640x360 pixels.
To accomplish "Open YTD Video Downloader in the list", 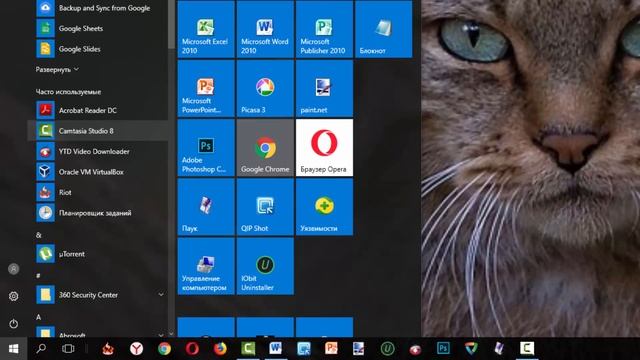I will click(x=98, y=151).
